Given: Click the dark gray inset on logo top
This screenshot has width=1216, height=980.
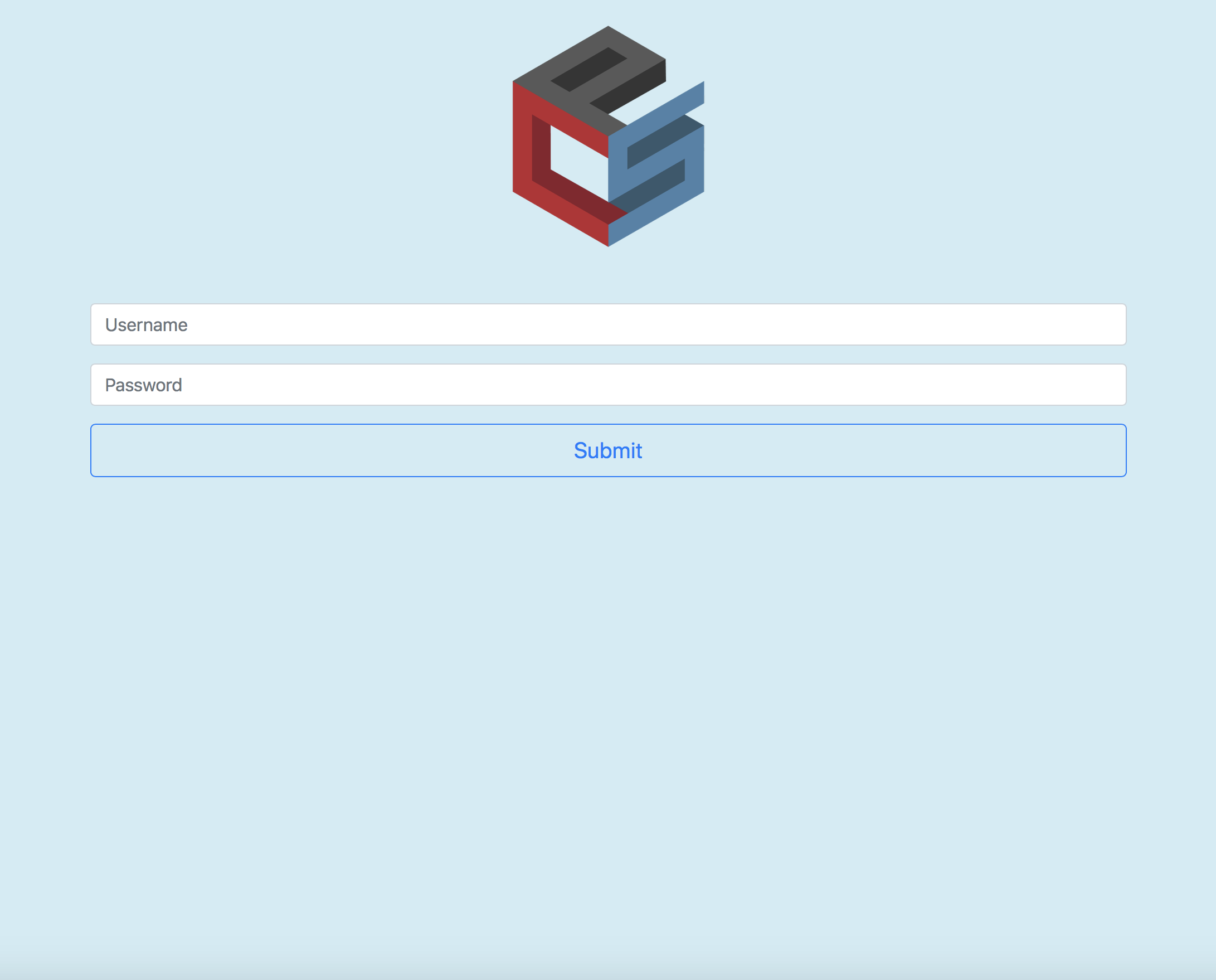Looking at the screenshot, I should click(x=590, y=69).
